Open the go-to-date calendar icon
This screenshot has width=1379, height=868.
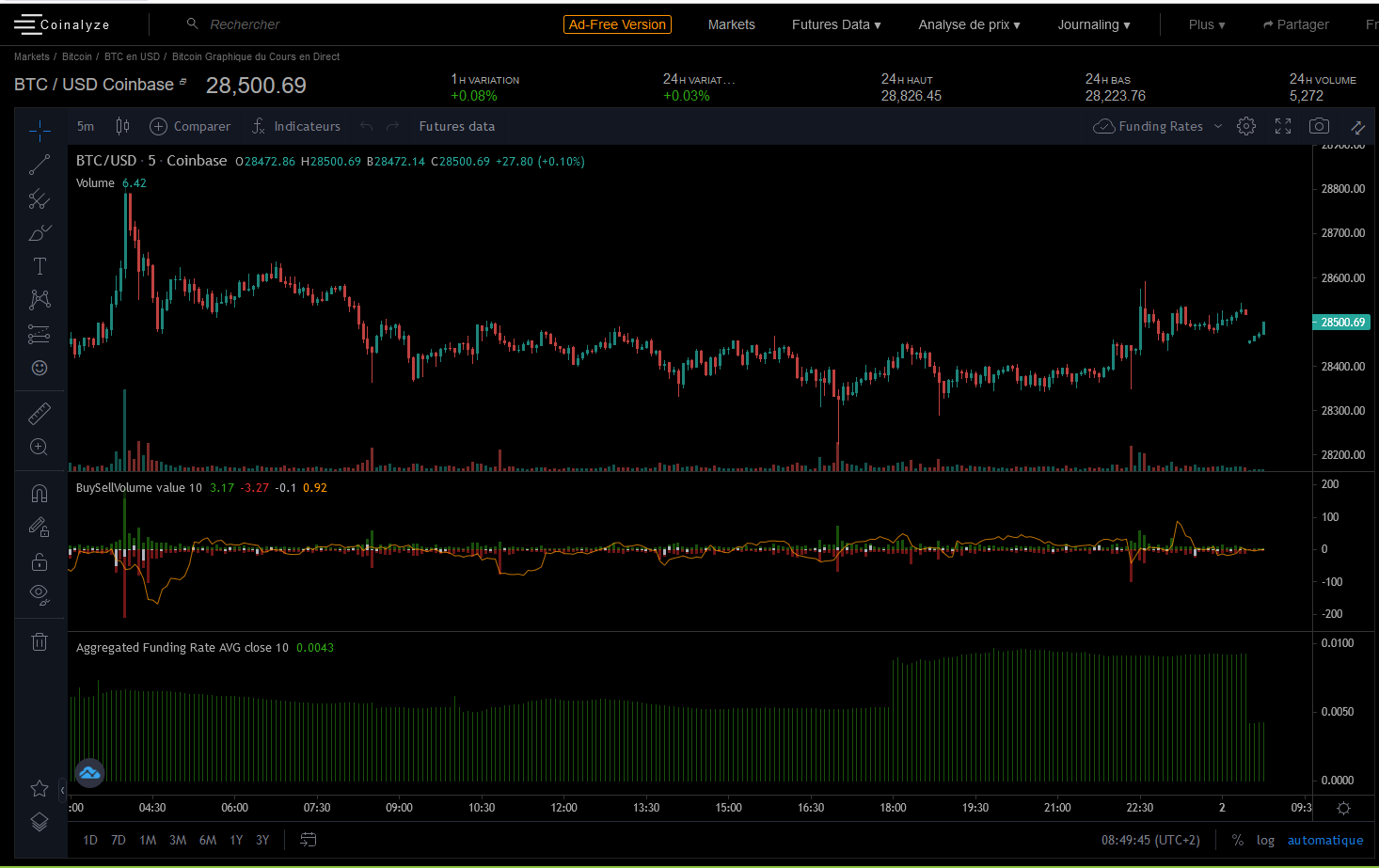click(309, 840)
